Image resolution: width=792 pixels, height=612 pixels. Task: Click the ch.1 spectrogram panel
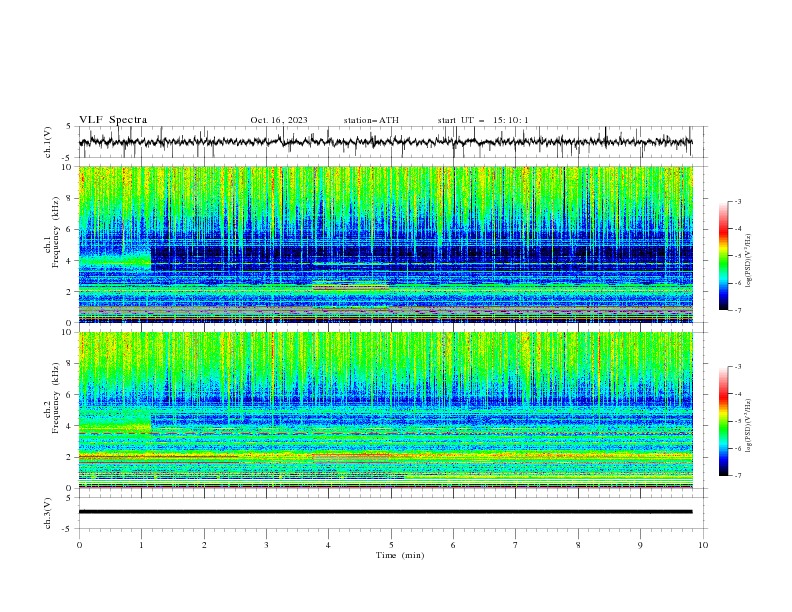coord(386,244)
